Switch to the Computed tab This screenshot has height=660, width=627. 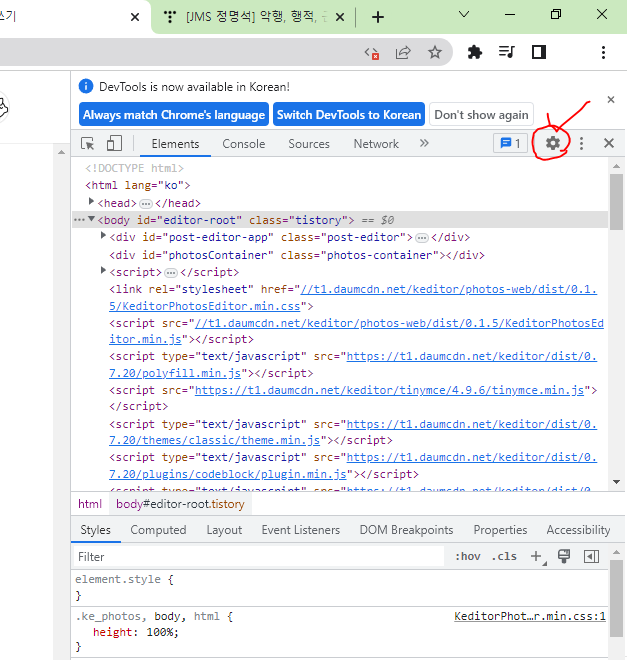[158, 530]
